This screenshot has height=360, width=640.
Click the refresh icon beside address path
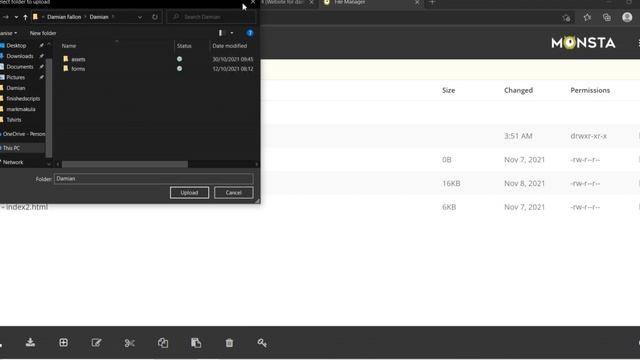[155, 17]
